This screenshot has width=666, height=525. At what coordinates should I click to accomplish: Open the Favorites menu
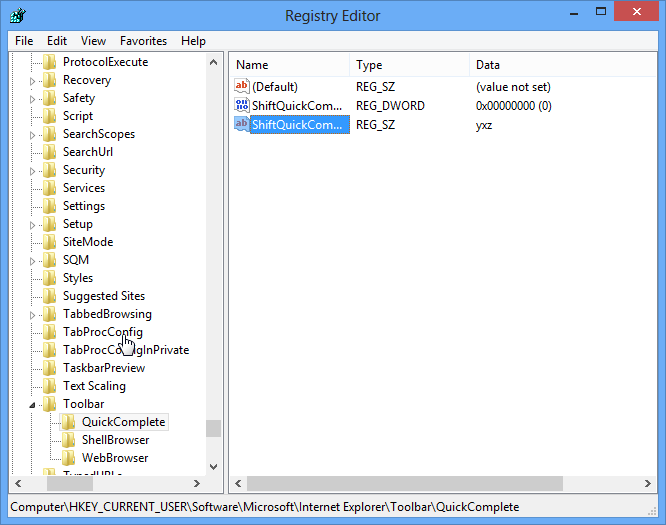[x=143, y=41]
